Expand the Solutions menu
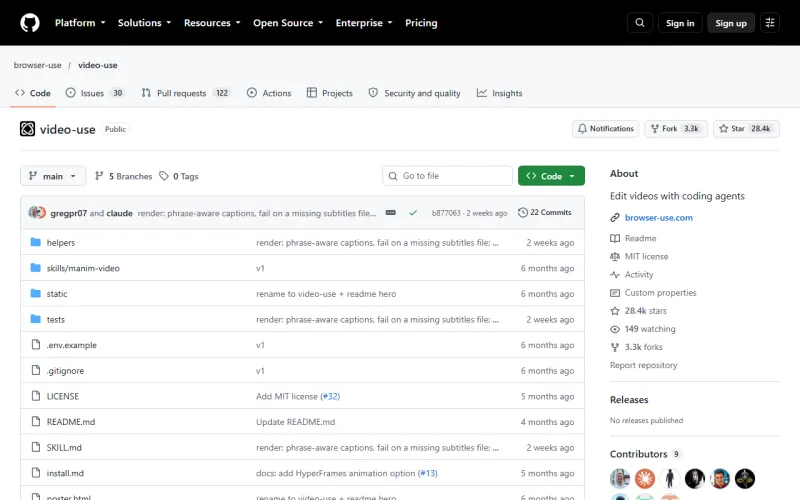The image size is (800, 500). coord(144,23)
